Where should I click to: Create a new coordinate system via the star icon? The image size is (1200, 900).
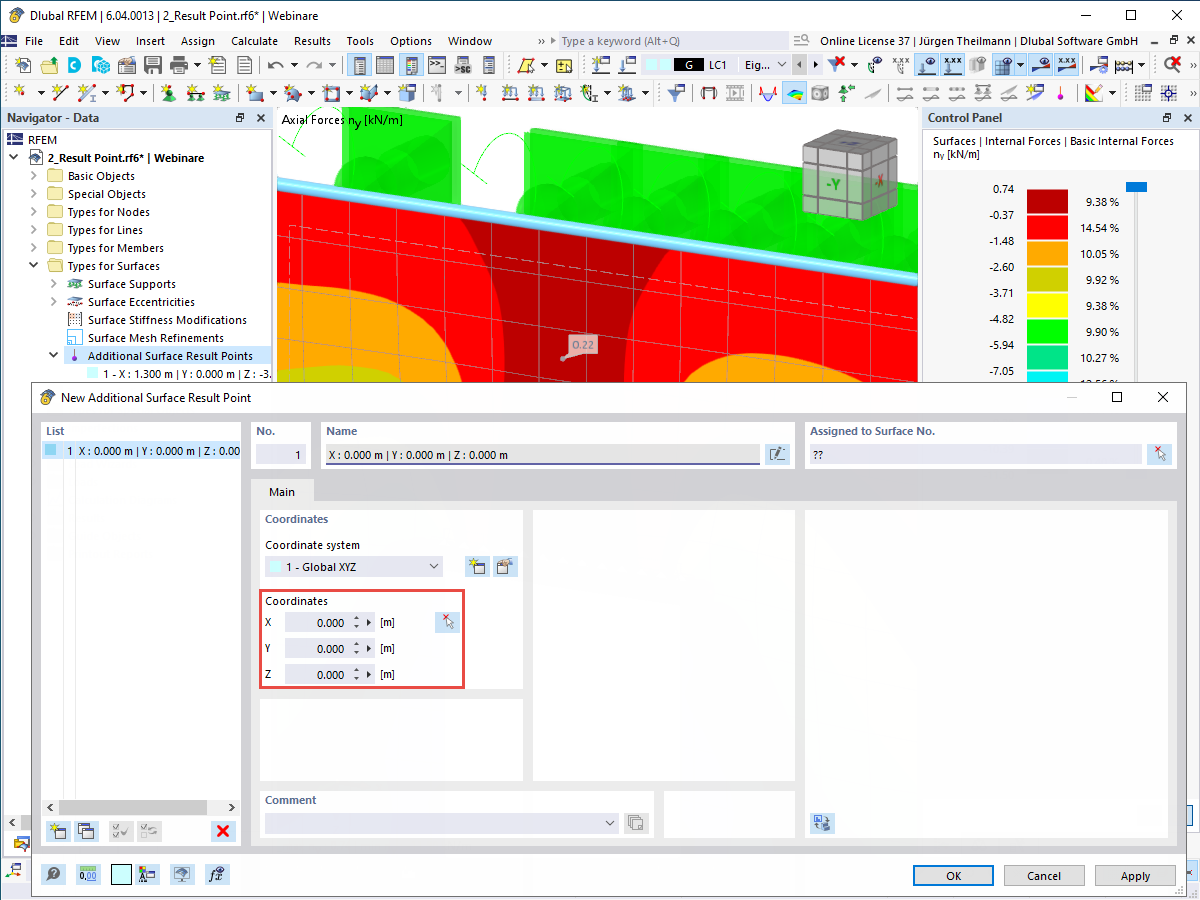[x=477, y=566]
